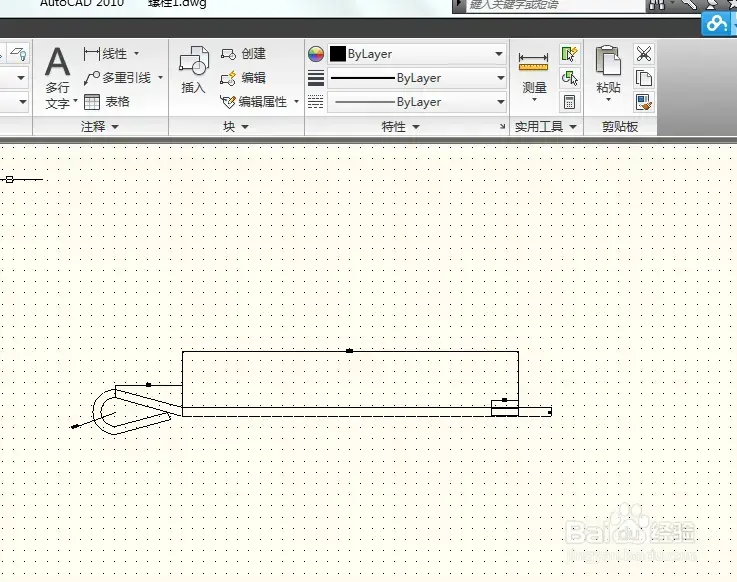Image resolution: width=737 pixels, height=582 pixels.
Task: Click the Select Similar shapes icon
Action: point(569,78)
